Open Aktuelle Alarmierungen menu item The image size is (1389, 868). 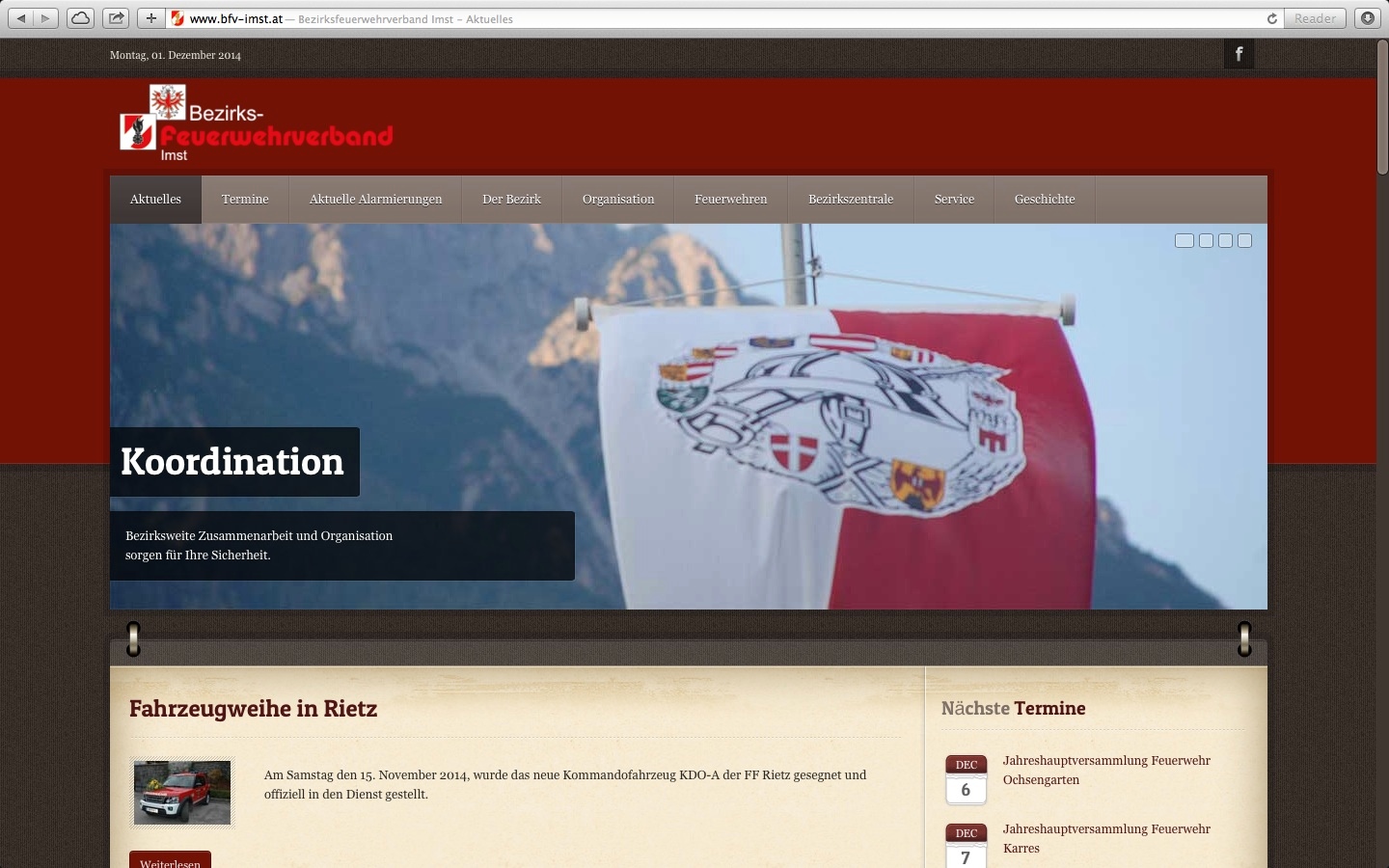(x=375, y=200)
